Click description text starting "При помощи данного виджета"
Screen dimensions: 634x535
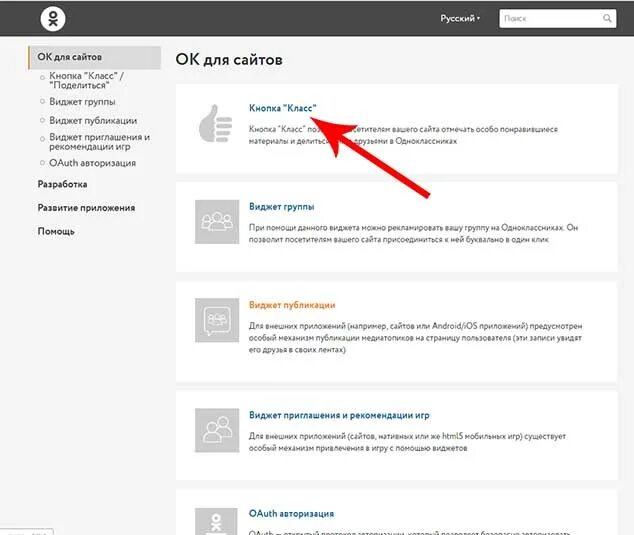413,233
